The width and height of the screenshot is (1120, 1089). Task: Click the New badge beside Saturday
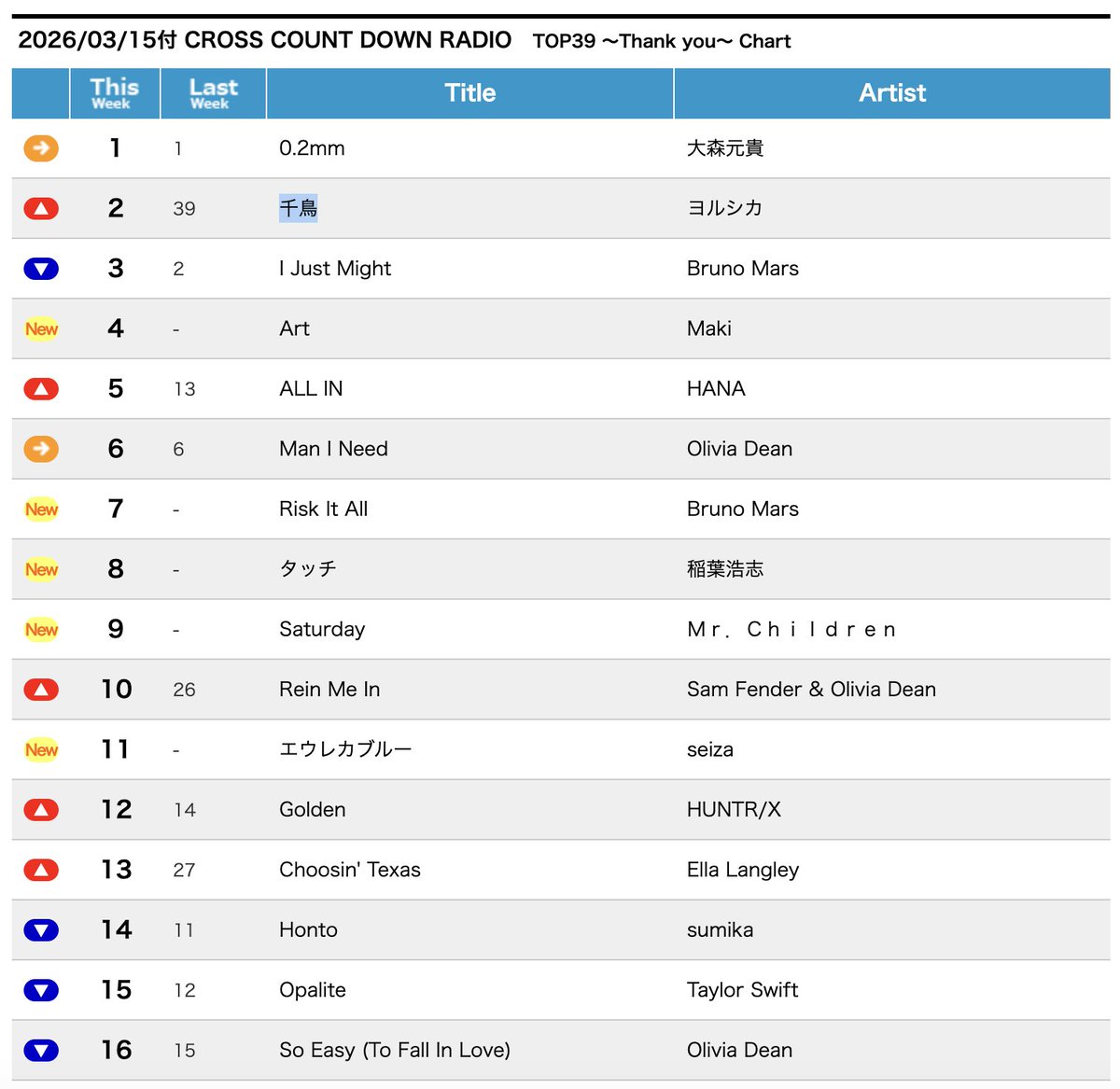[41, 629]
